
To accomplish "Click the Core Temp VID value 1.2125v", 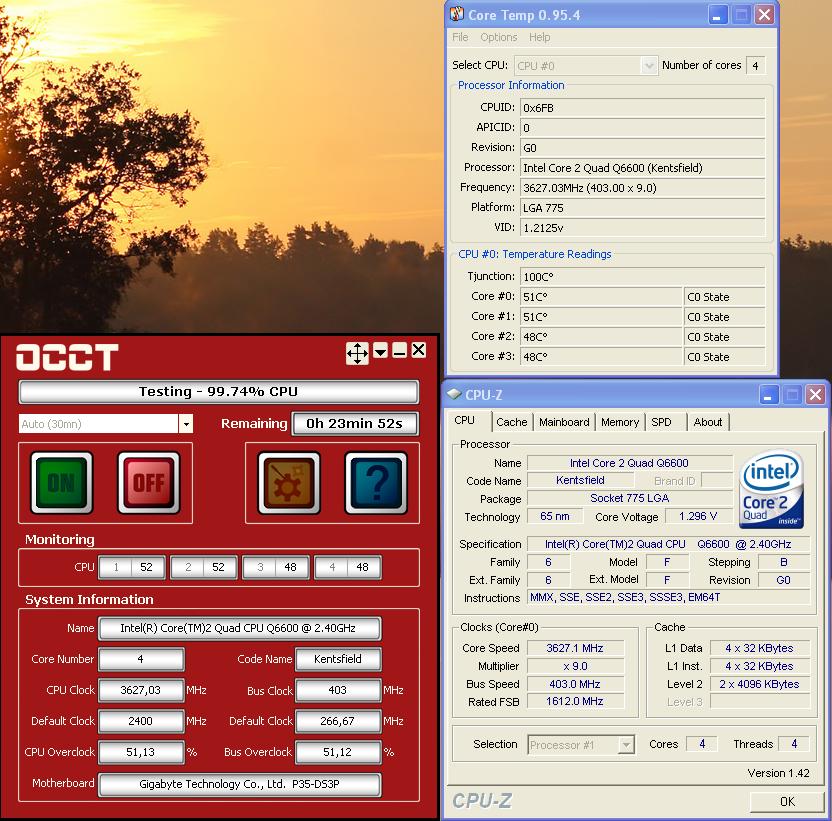I will tap(643, 228).
